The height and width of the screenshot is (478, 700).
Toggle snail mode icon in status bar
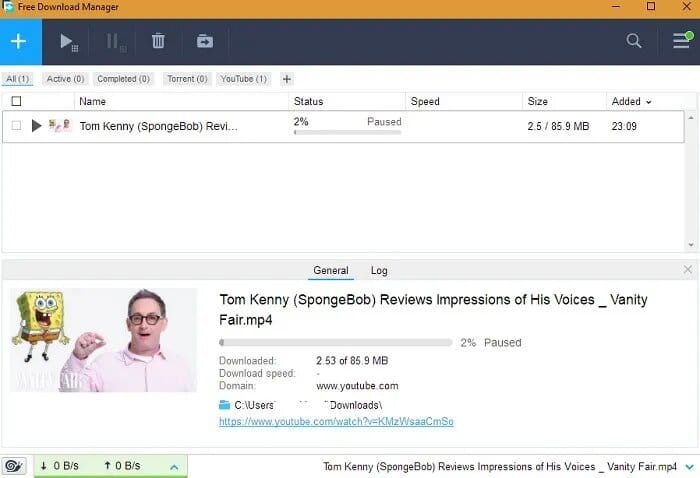pos(15,466)
